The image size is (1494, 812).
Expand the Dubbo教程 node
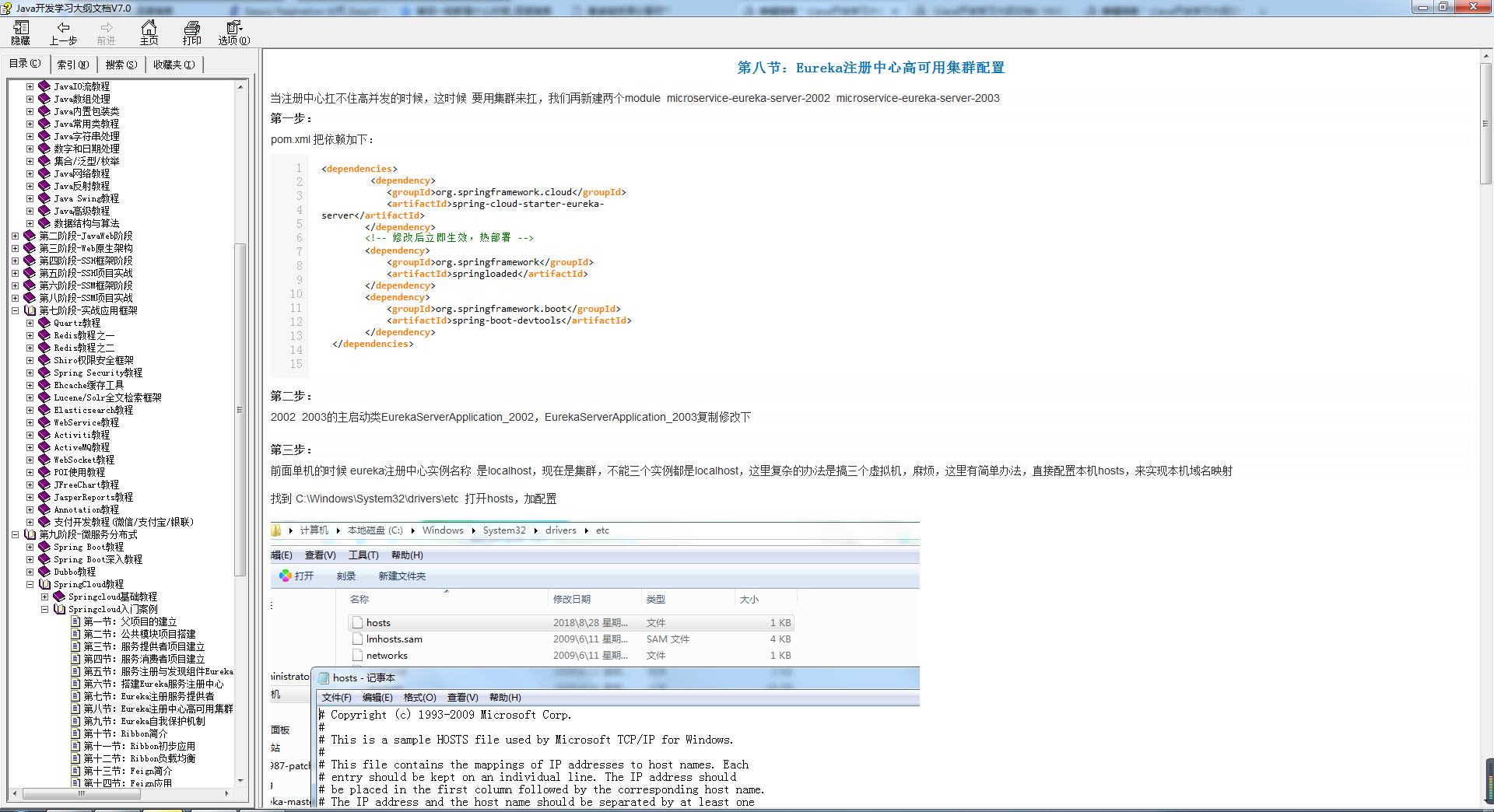tap(30, 572)
